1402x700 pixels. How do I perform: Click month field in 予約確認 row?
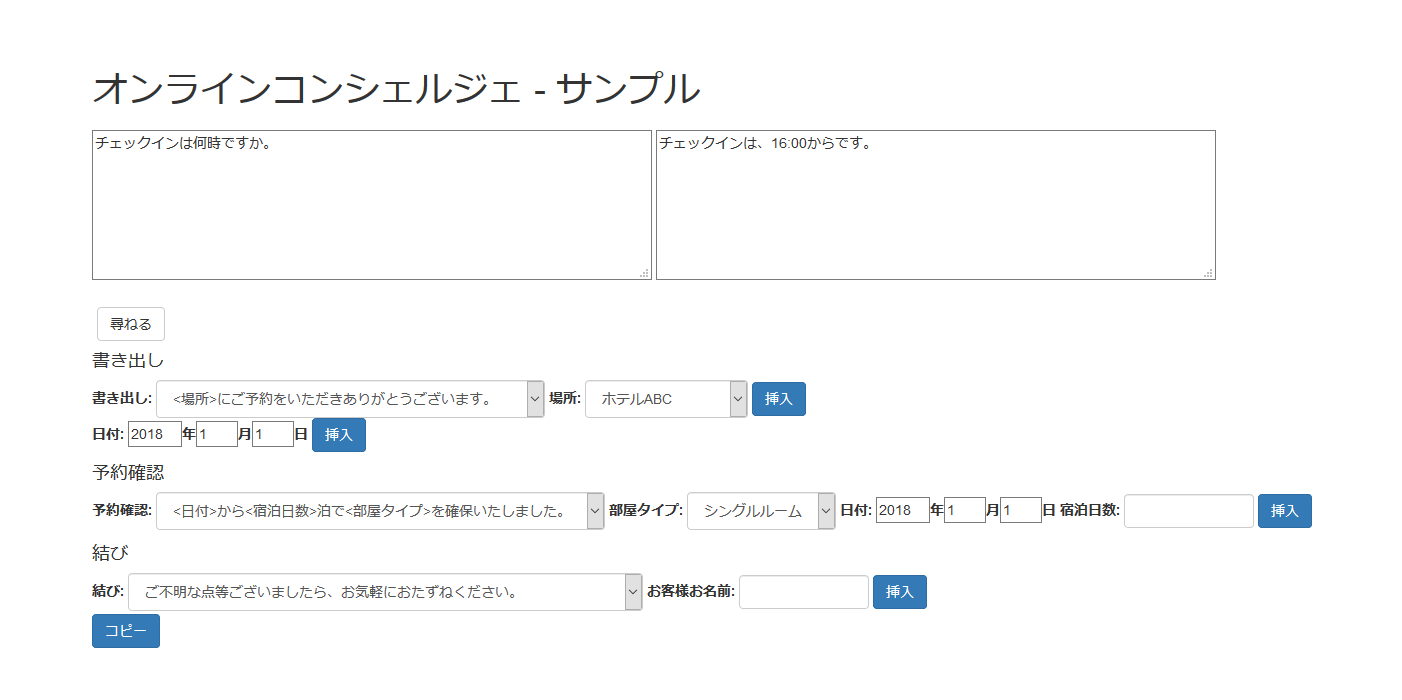pyautogui.click(x=965, y=511)
